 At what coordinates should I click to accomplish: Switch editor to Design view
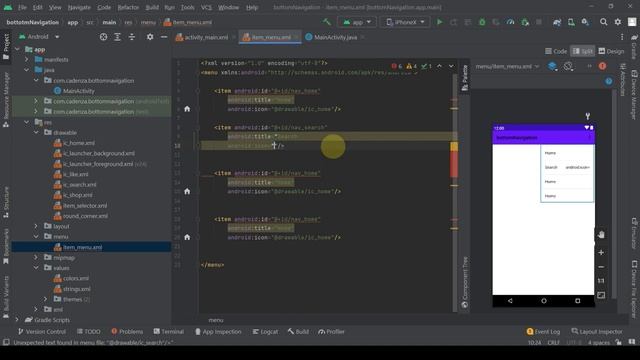[x=611, y=51]
